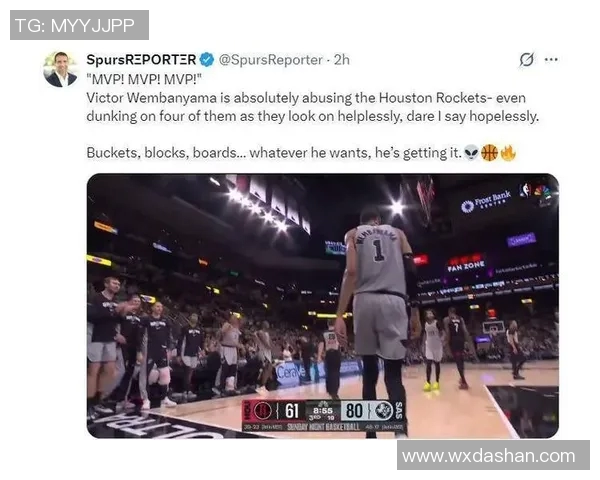Click the 8:55 game clock
This screenshot has width=600, height=480.
[x=323, y=410]
